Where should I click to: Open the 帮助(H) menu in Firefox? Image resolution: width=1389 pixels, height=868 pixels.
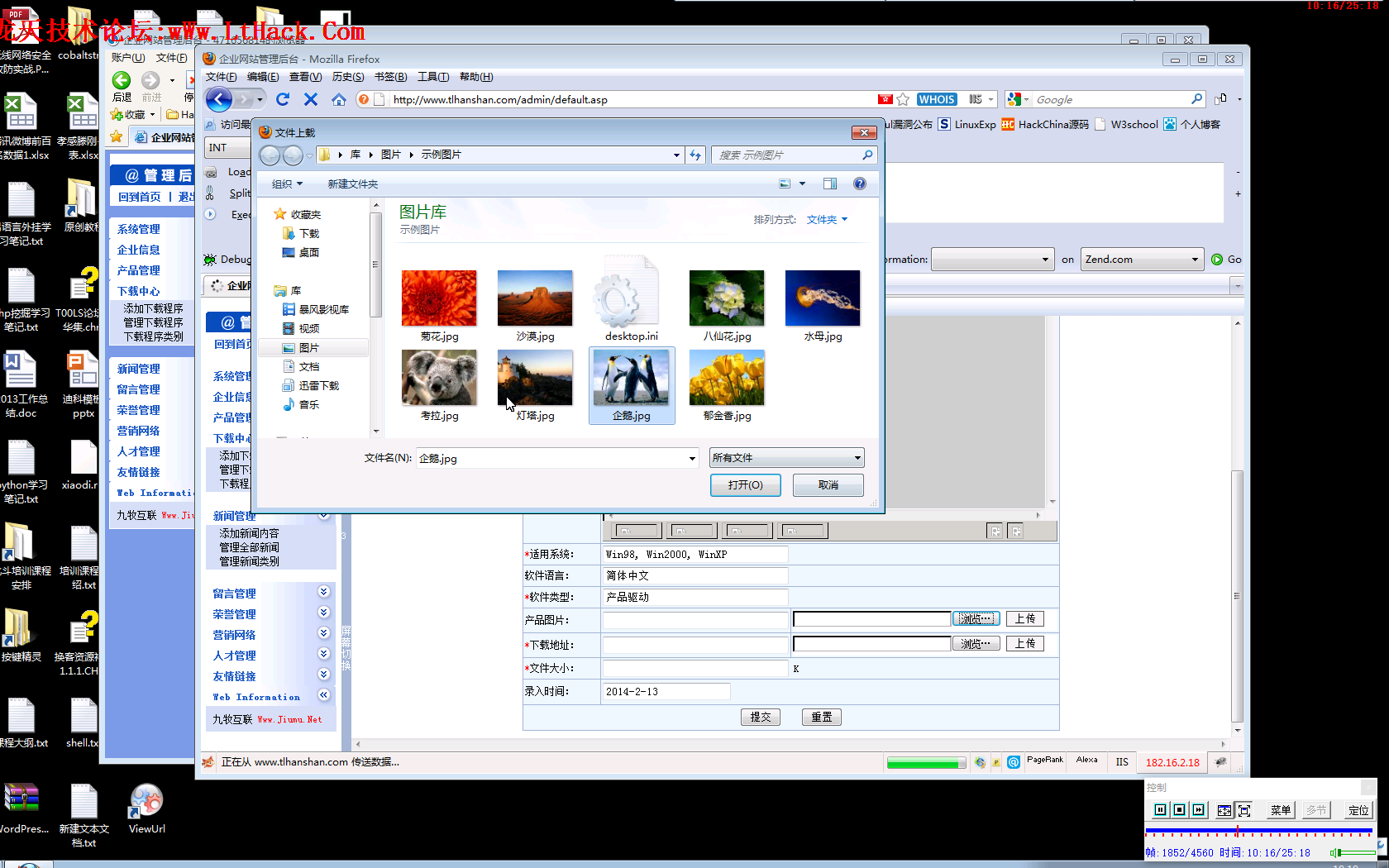[476, 77]
